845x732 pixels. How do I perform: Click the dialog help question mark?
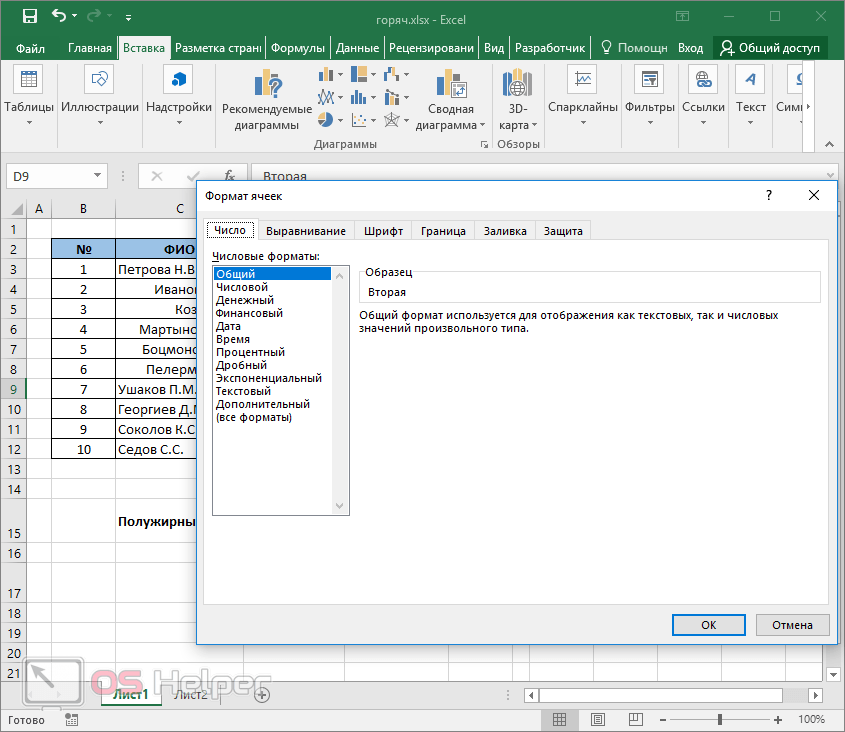(769, 196)
